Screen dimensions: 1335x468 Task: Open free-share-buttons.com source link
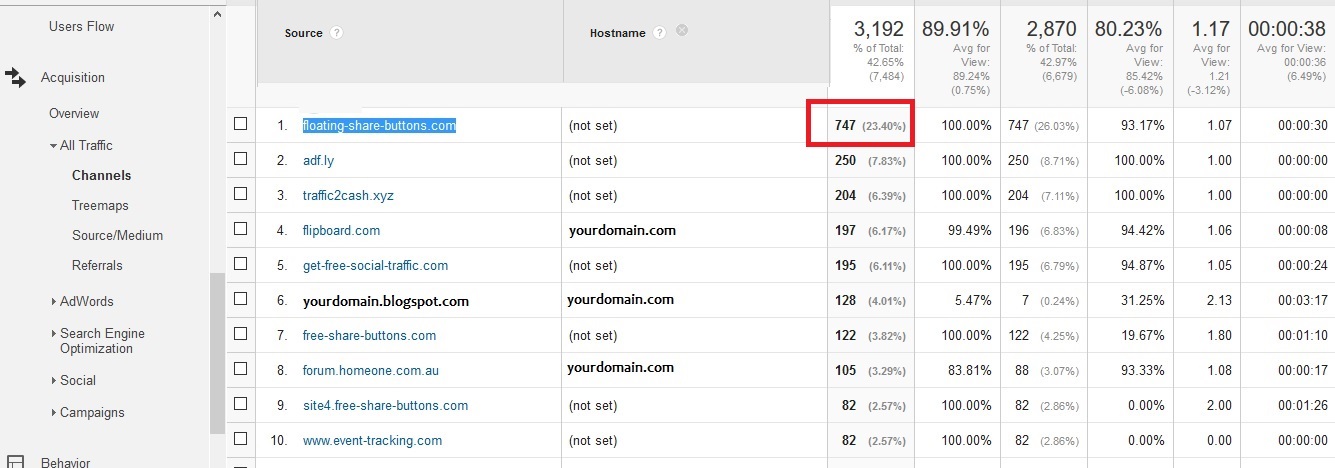369,335
